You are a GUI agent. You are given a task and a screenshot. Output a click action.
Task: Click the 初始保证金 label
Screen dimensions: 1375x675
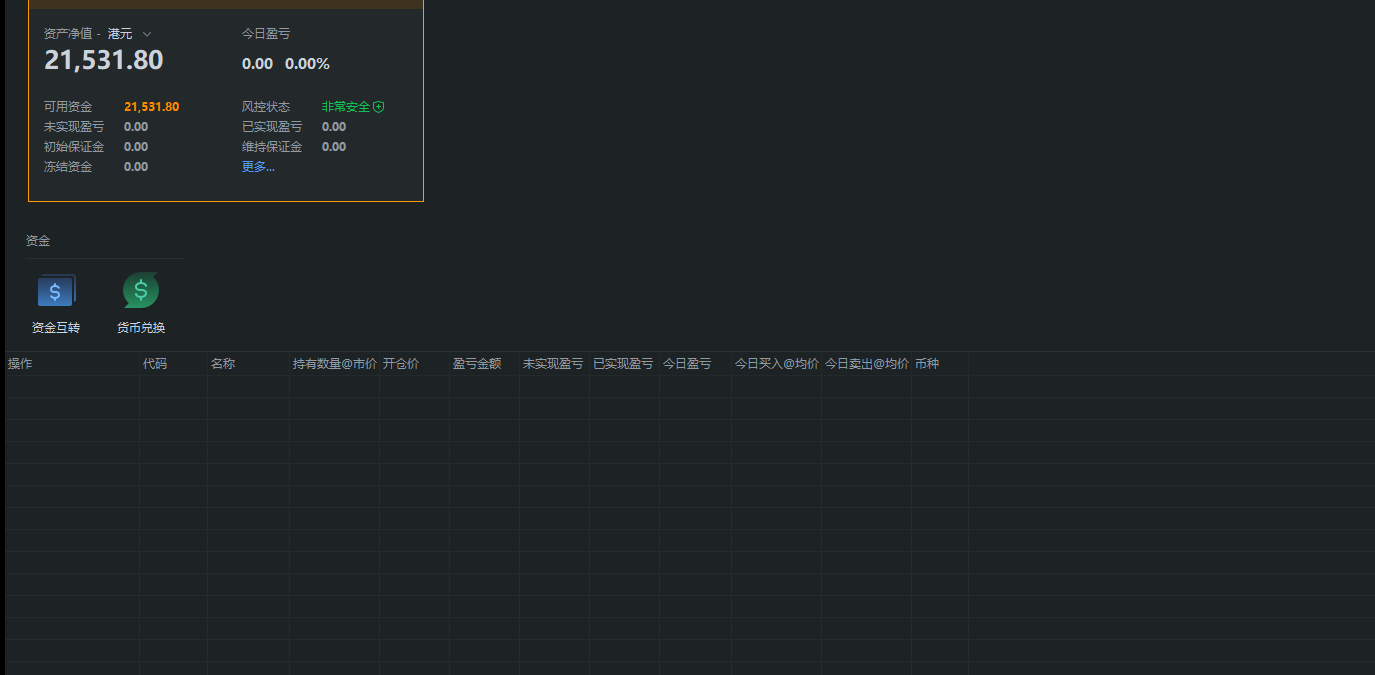point(74,147)
